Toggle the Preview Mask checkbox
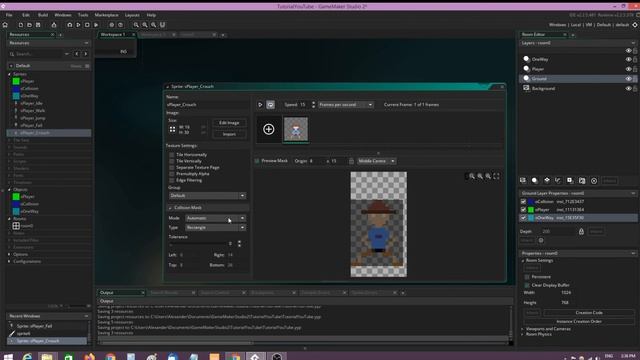Viewport: 640px width, 360px height. point(257,161)
